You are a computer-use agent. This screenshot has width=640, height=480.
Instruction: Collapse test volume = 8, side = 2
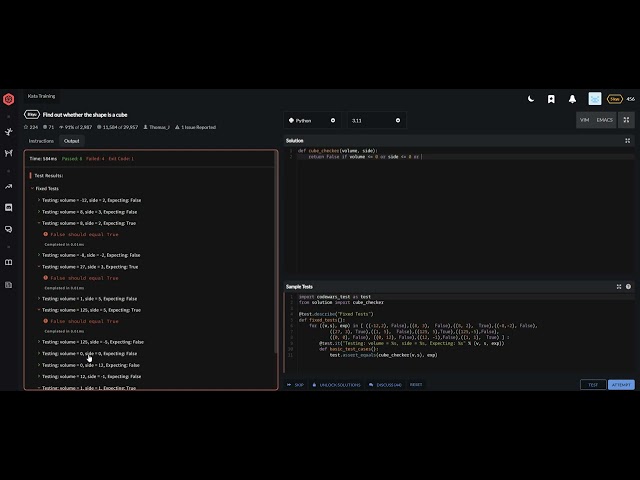click(87, 223)
